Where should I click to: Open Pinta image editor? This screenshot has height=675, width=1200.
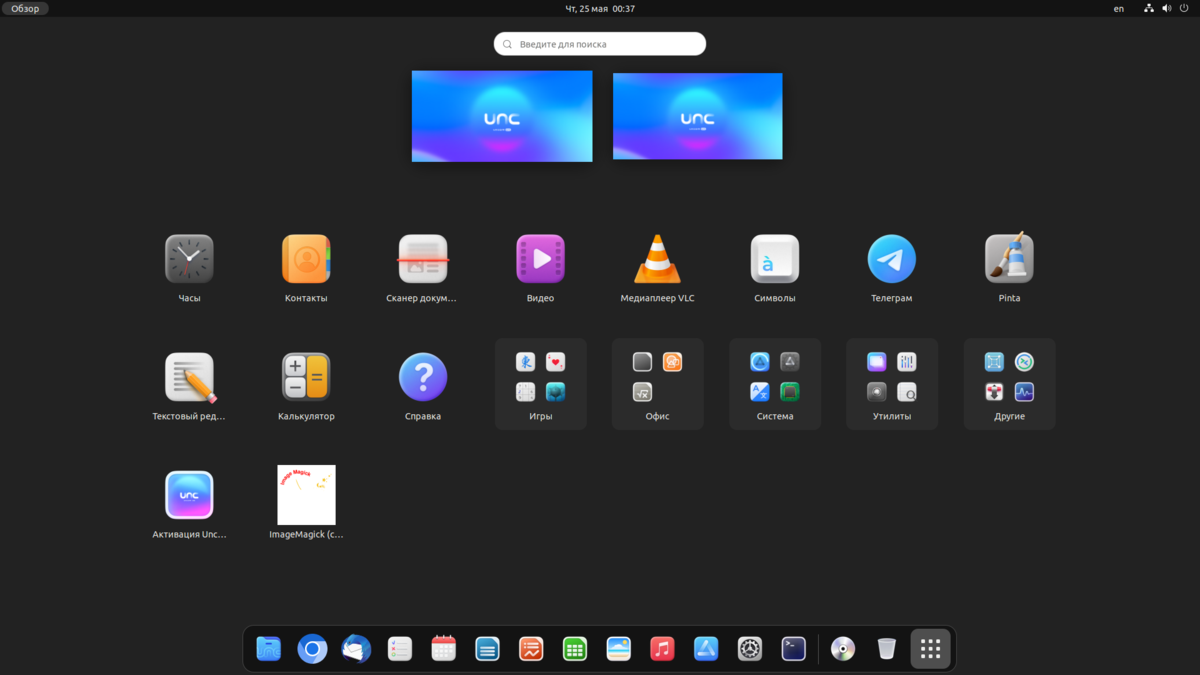coord(1008,258)
